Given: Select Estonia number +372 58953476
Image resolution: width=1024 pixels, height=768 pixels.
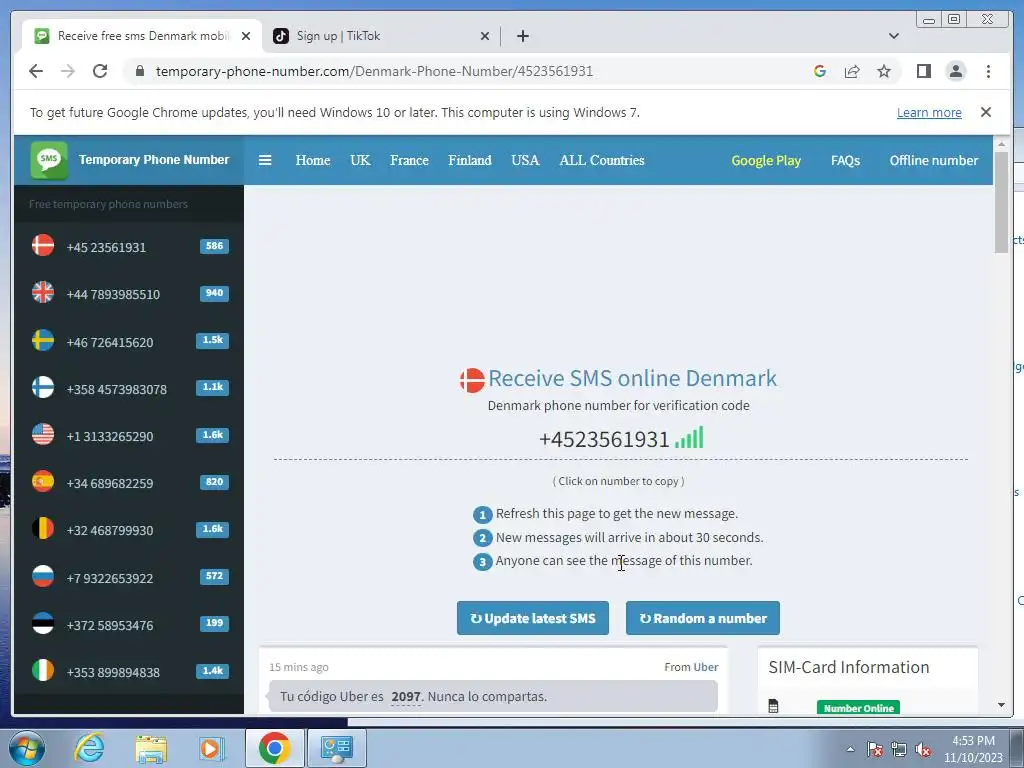Looking at the screenshot, I should click(129, 624).
